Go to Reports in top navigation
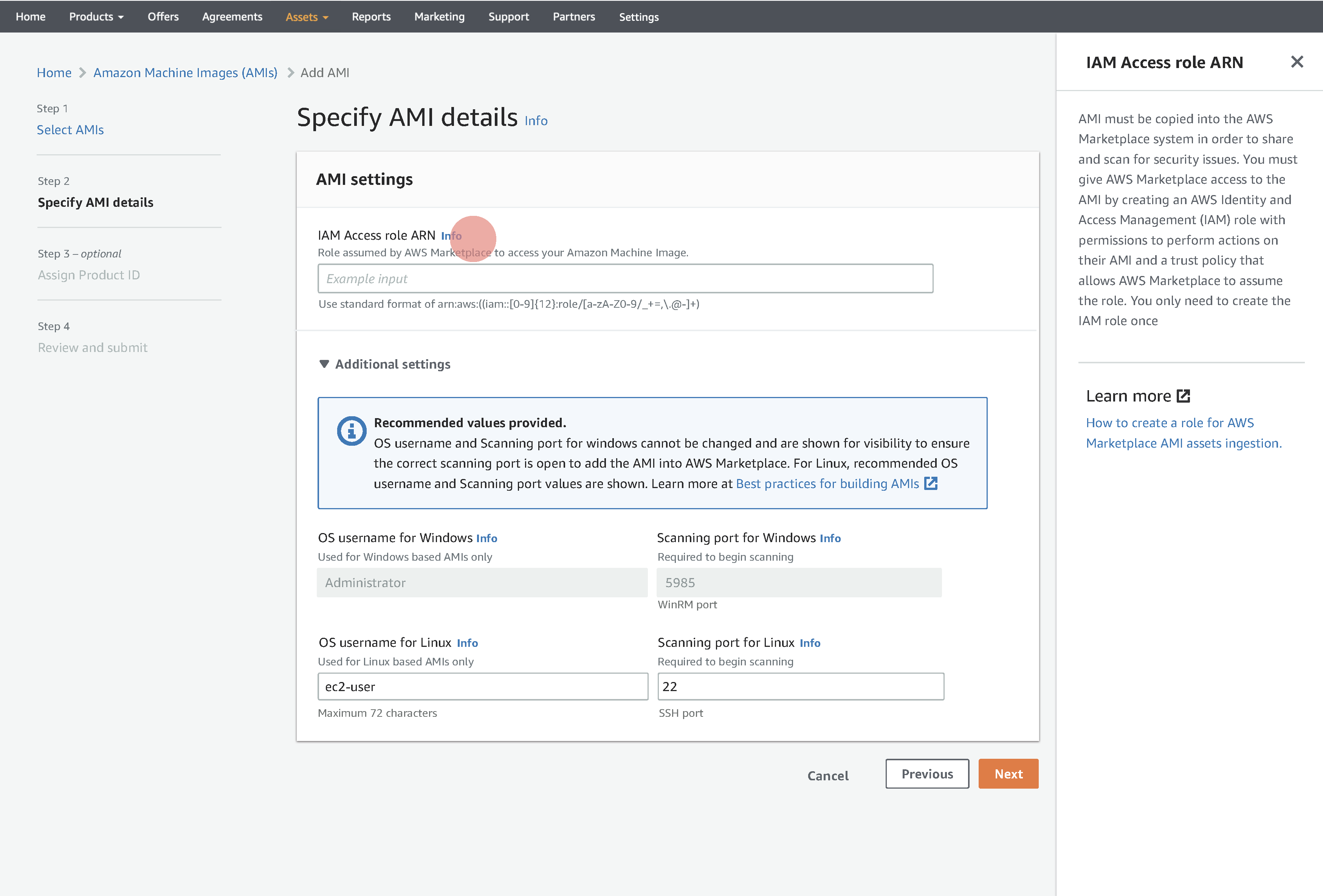This screenshot has width=1323, height=896. (370, 17)
